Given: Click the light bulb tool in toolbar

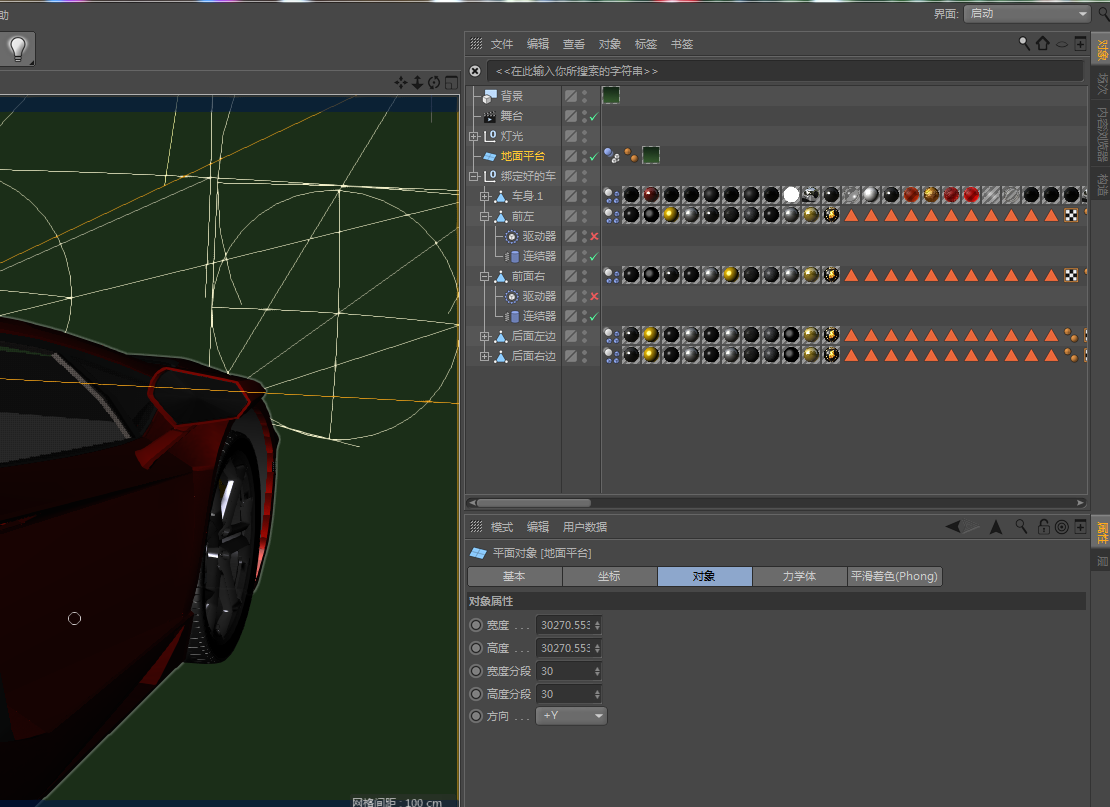Looking at the screenshot, I should click(18, 48).
